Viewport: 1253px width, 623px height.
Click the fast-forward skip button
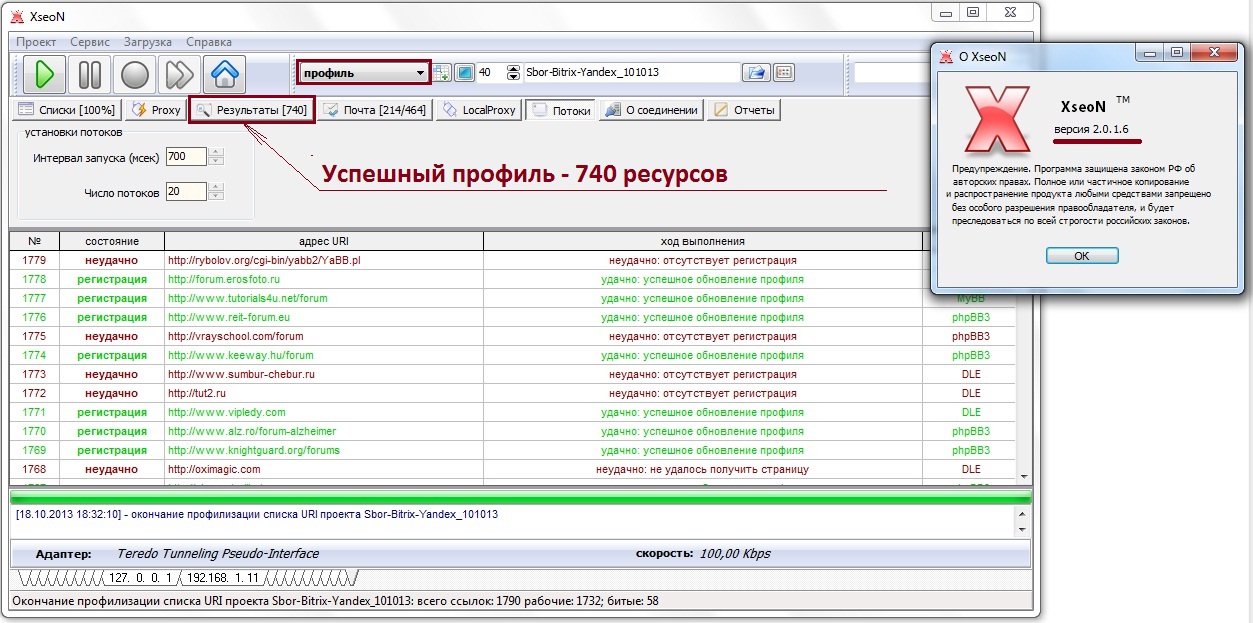[x=179, y=75]
